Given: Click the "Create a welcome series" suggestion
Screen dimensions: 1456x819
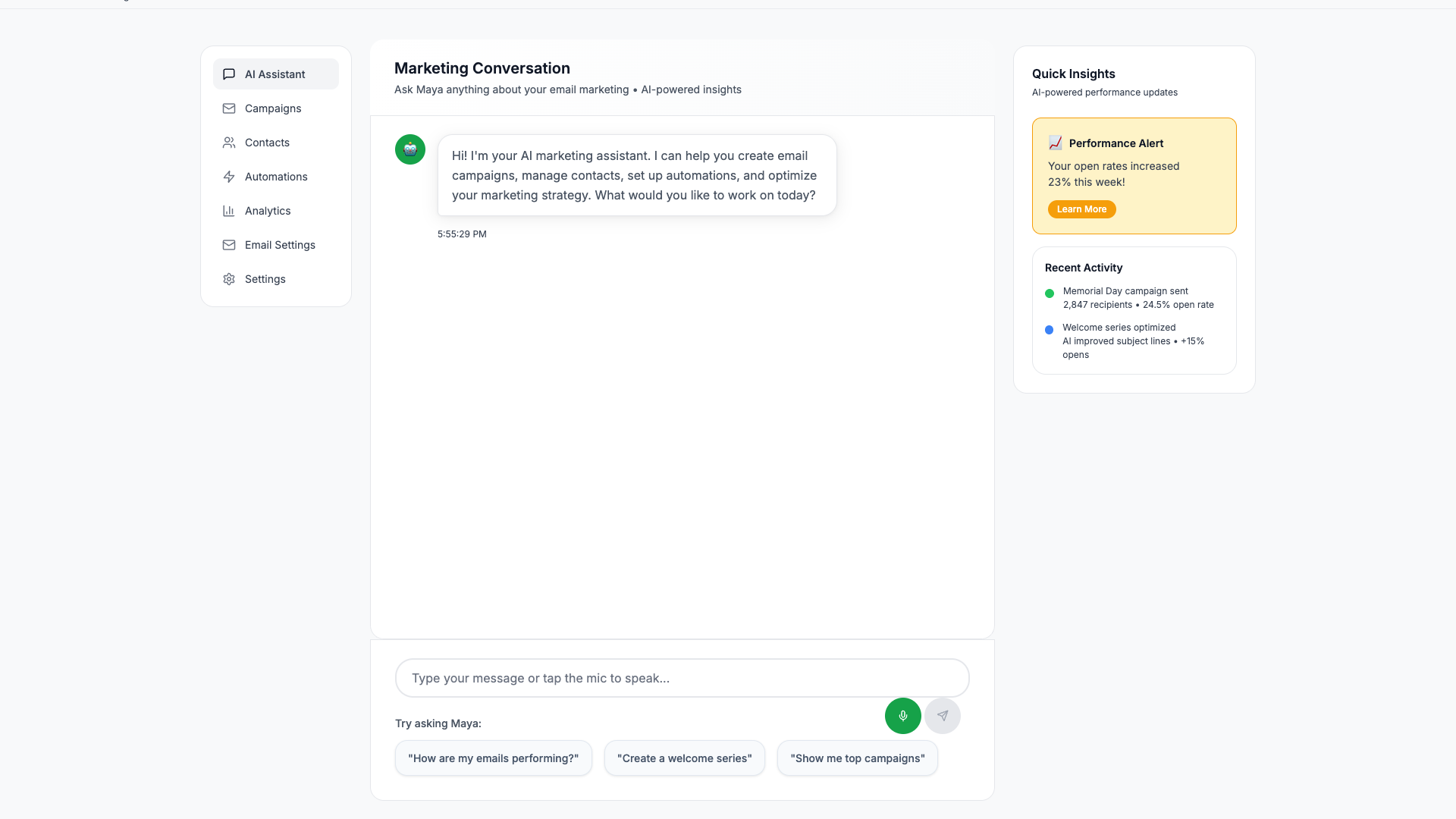Looking at the screenshot, I should coord(684,758).
